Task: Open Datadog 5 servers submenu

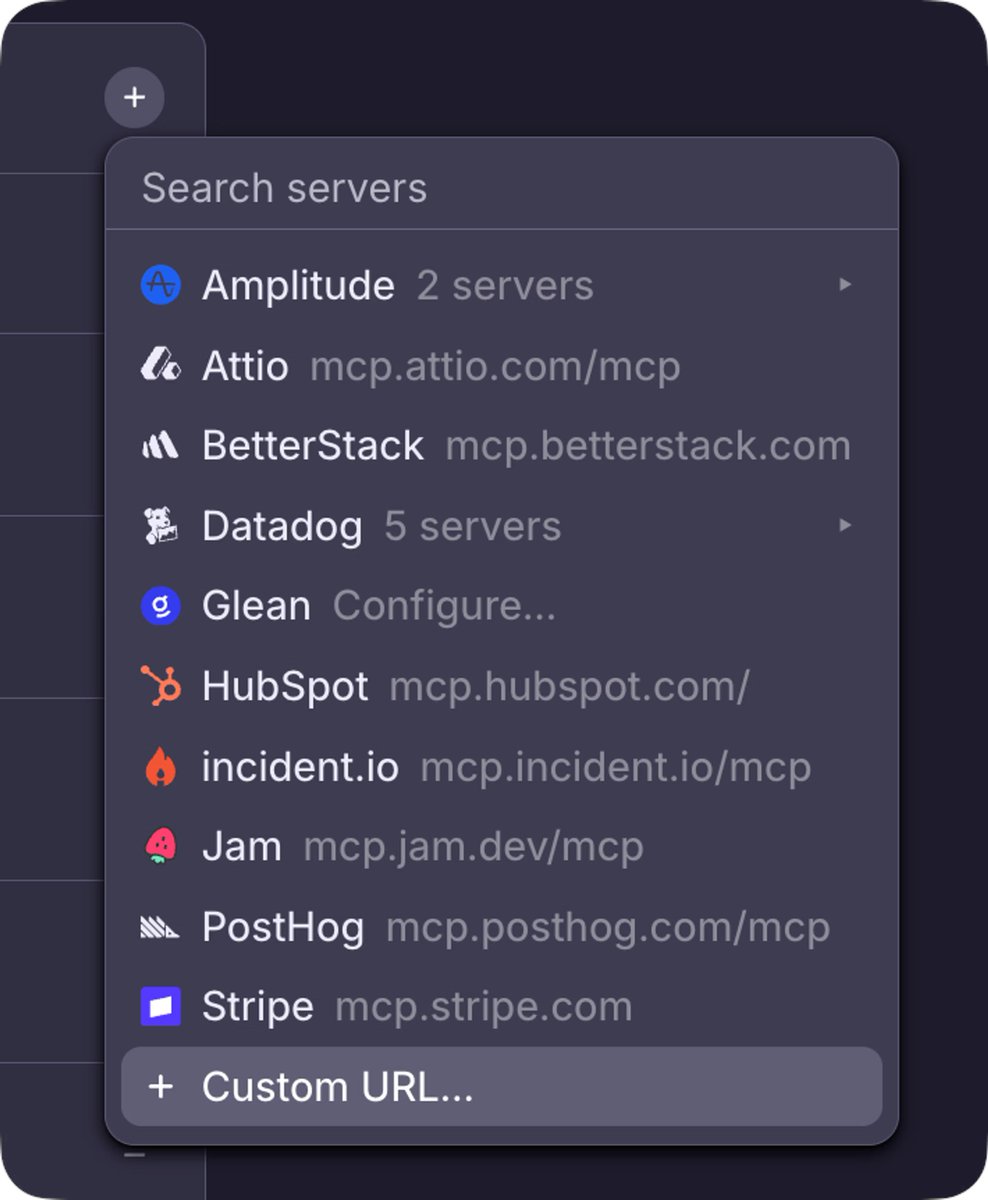Action: pyautogui.click(x=501, y=526)
